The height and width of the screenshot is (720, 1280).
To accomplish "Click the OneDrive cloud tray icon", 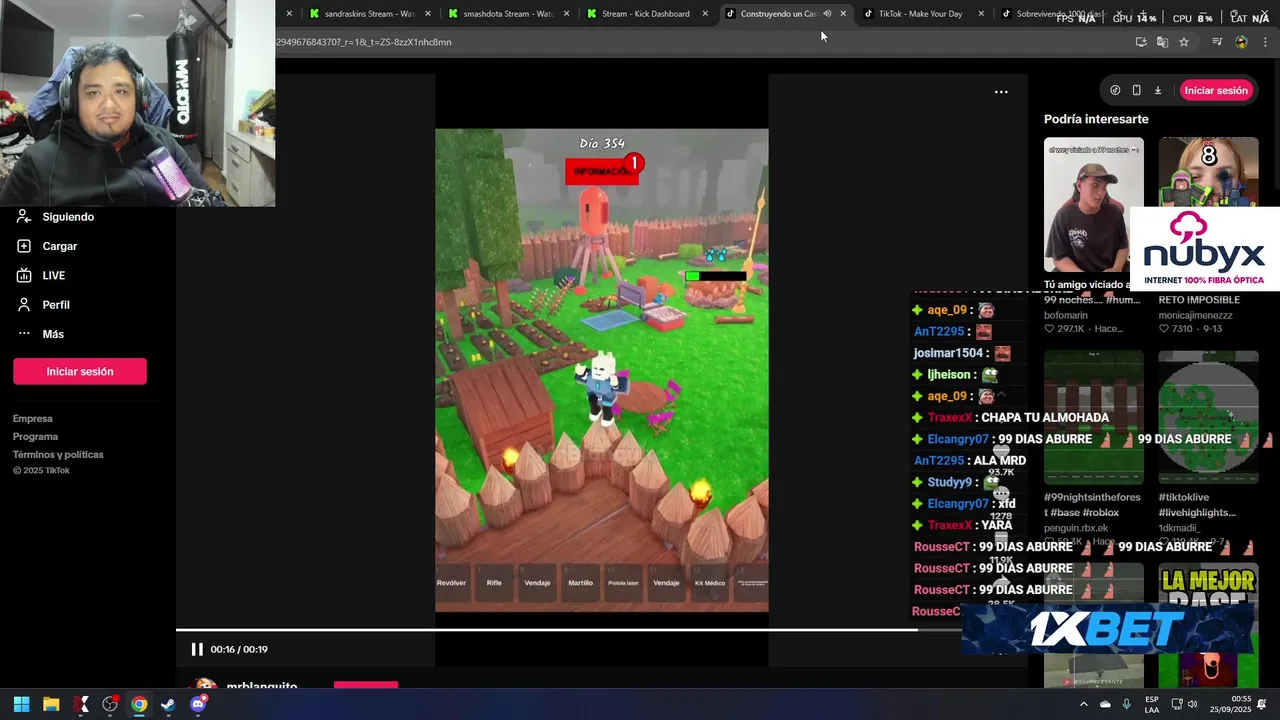I will (x=1105, y=704).
